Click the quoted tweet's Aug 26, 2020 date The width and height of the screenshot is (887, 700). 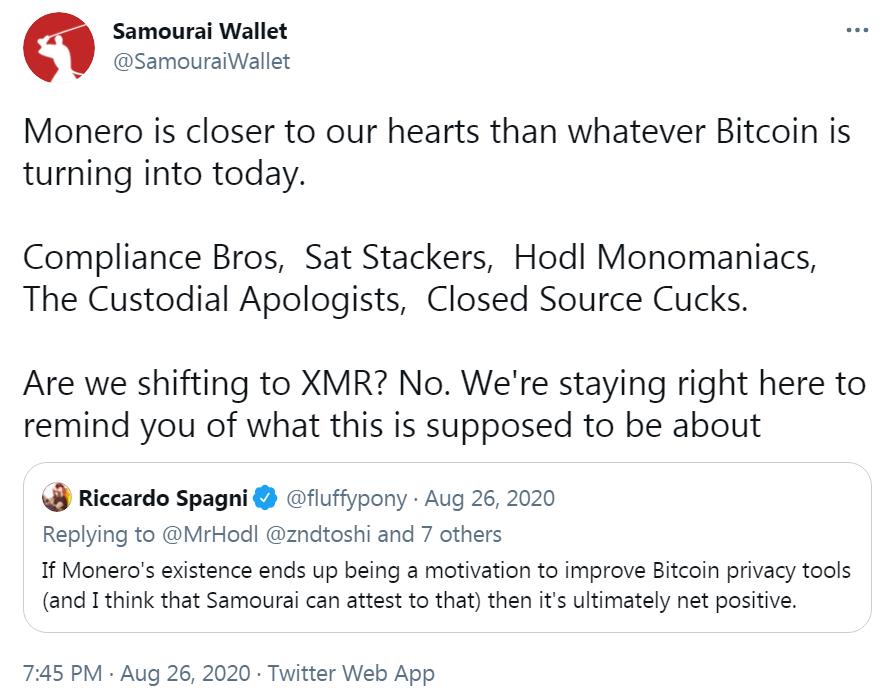tap(490, 497)
